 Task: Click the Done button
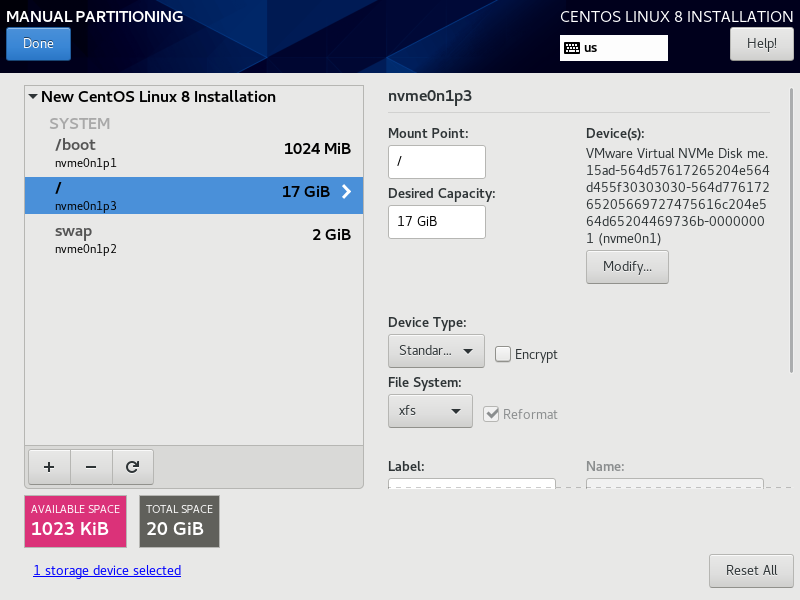point(38,44)
